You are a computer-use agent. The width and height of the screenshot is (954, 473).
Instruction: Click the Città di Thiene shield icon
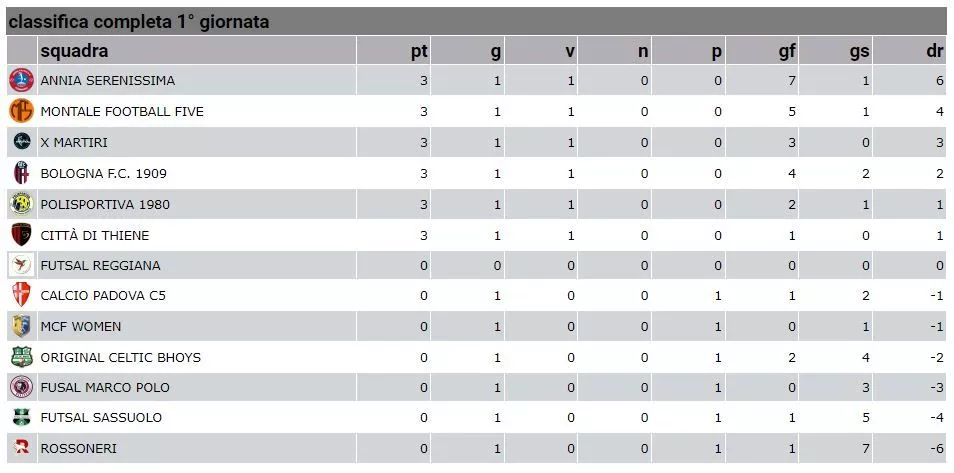21,235
